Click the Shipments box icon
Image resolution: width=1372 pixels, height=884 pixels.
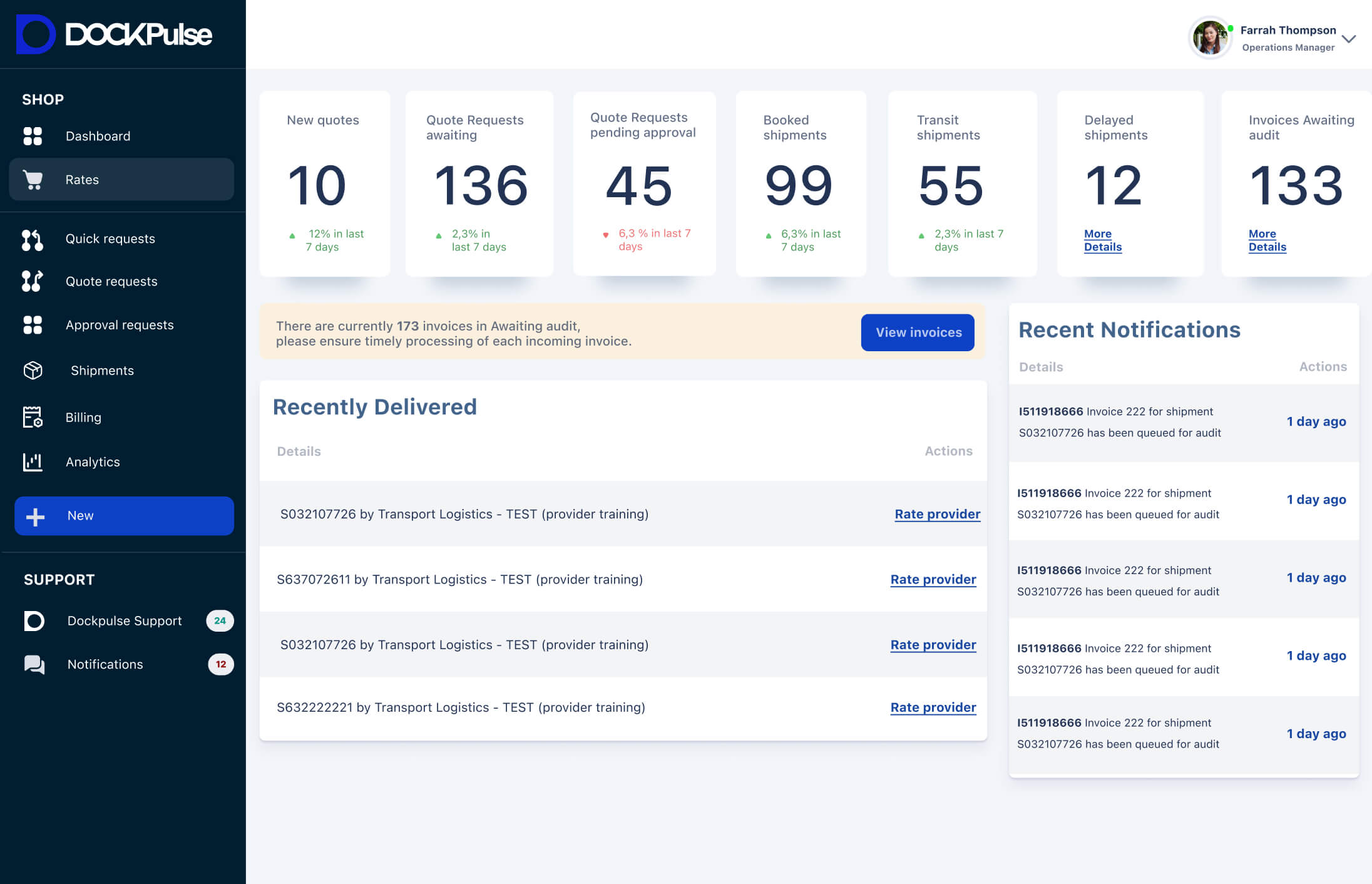[x=33, y=371]
